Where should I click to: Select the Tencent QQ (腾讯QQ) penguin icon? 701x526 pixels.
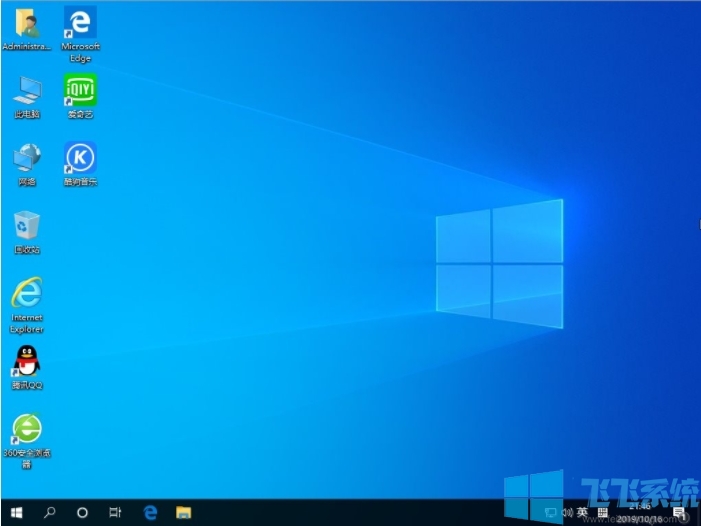click(x=27, y=361)
